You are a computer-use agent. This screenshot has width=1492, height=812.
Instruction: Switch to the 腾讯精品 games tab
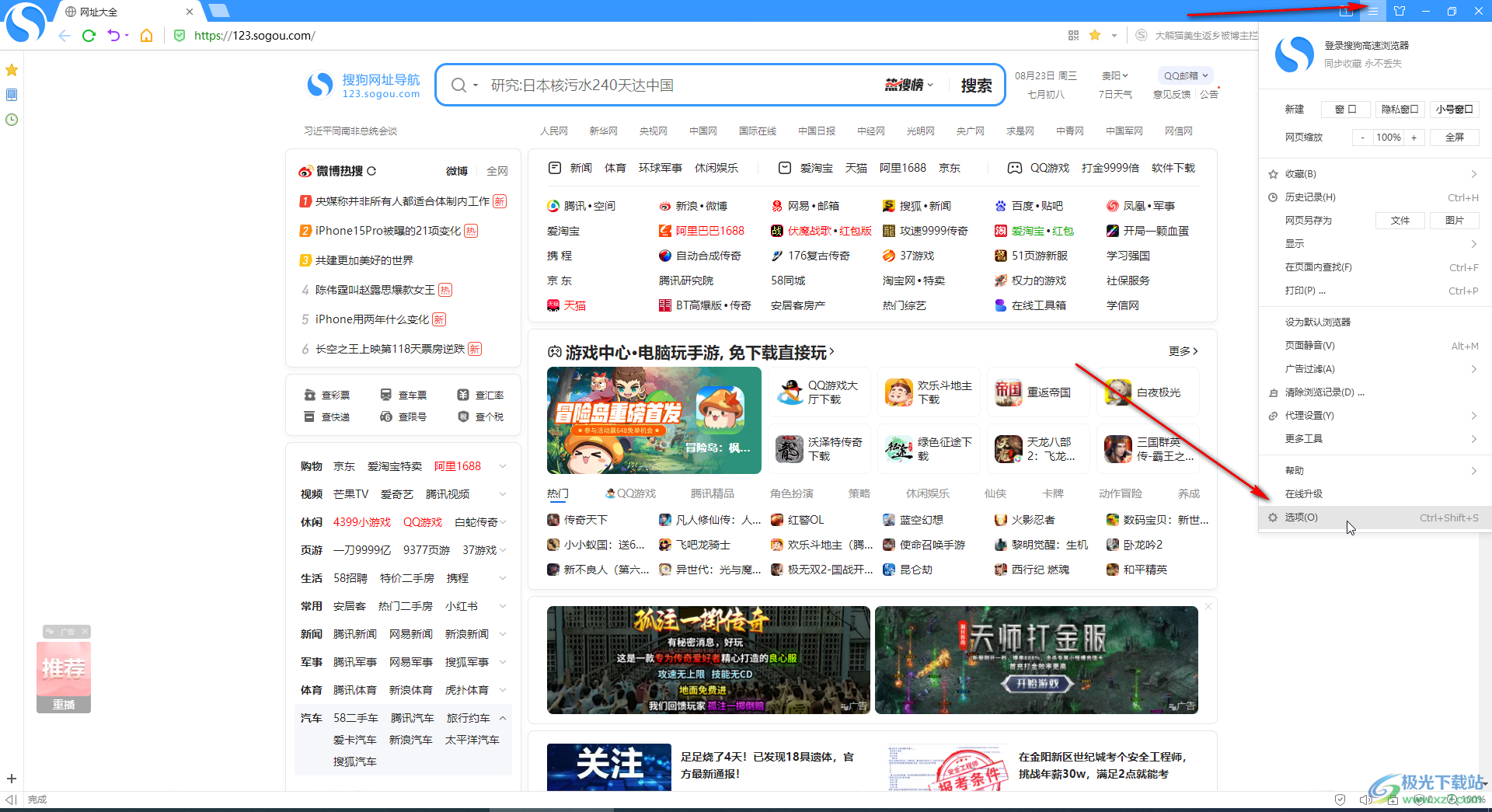(713, 493)
